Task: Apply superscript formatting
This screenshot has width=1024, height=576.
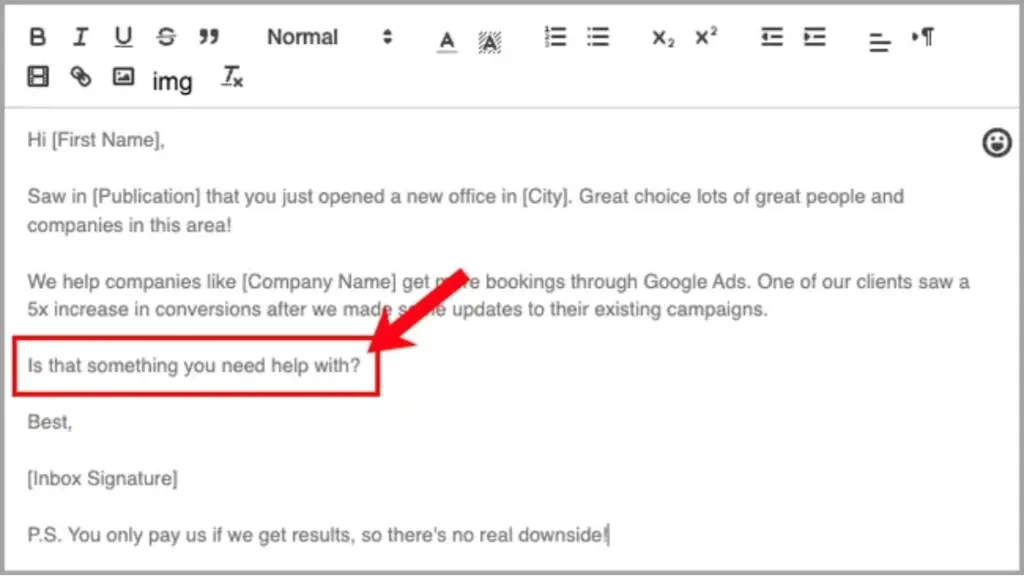Action: [x=706, y=36]
